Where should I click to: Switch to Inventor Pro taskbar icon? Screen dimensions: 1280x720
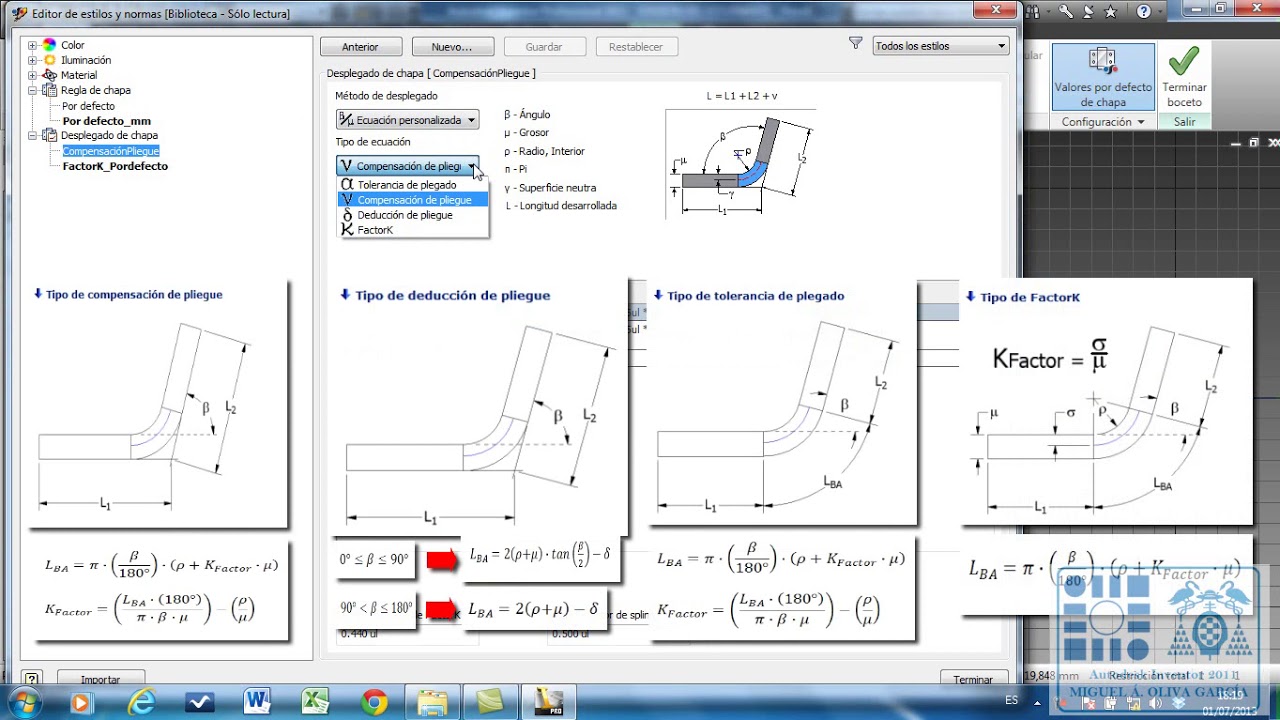coord(549,702)
